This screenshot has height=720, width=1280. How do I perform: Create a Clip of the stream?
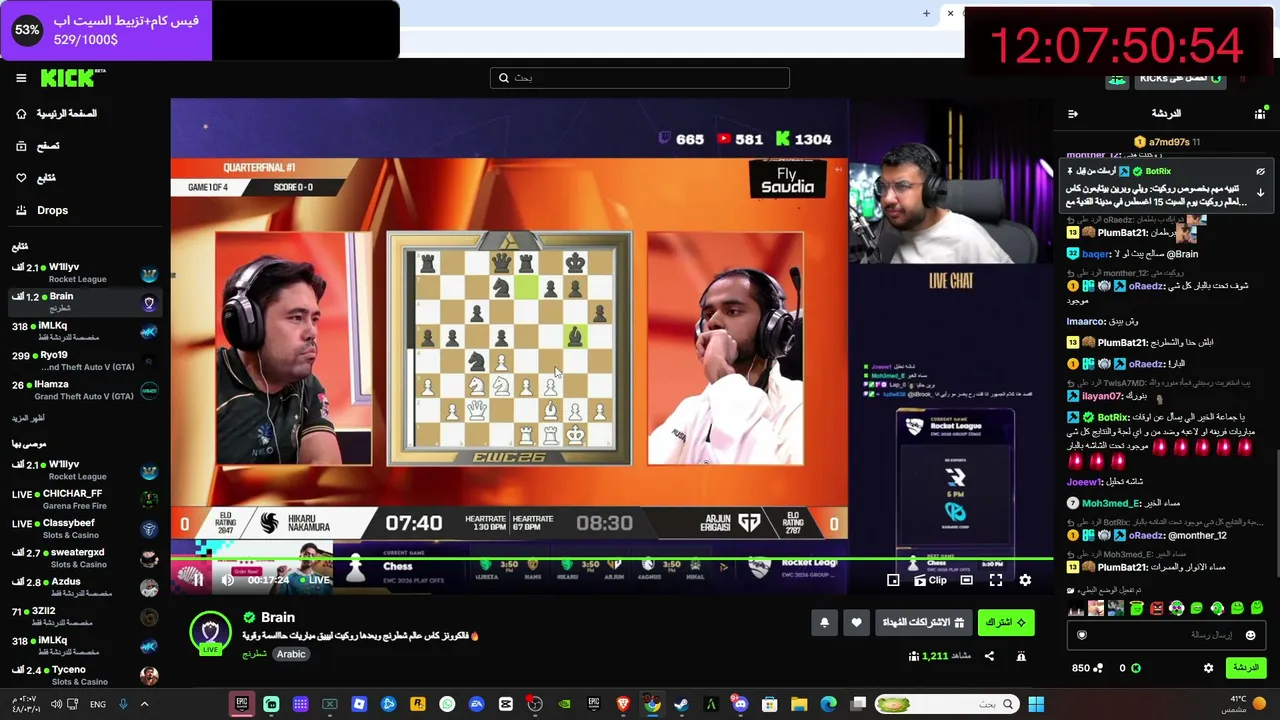pos(931,580)
